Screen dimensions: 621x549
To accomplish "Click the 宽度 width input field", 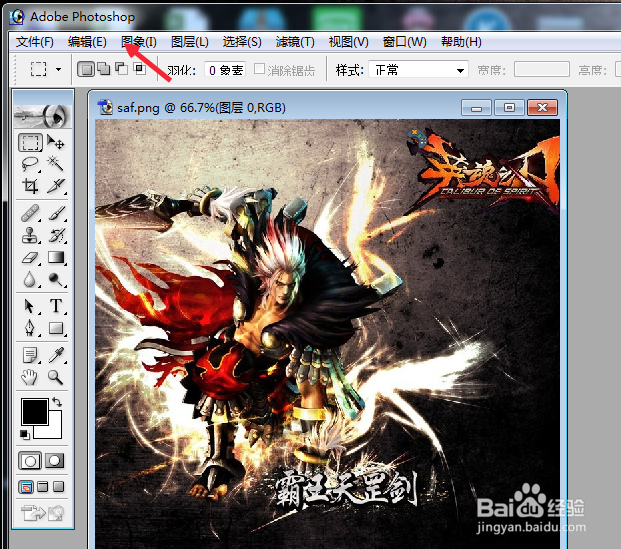I will pyautogui.click(x=542, y=70).
